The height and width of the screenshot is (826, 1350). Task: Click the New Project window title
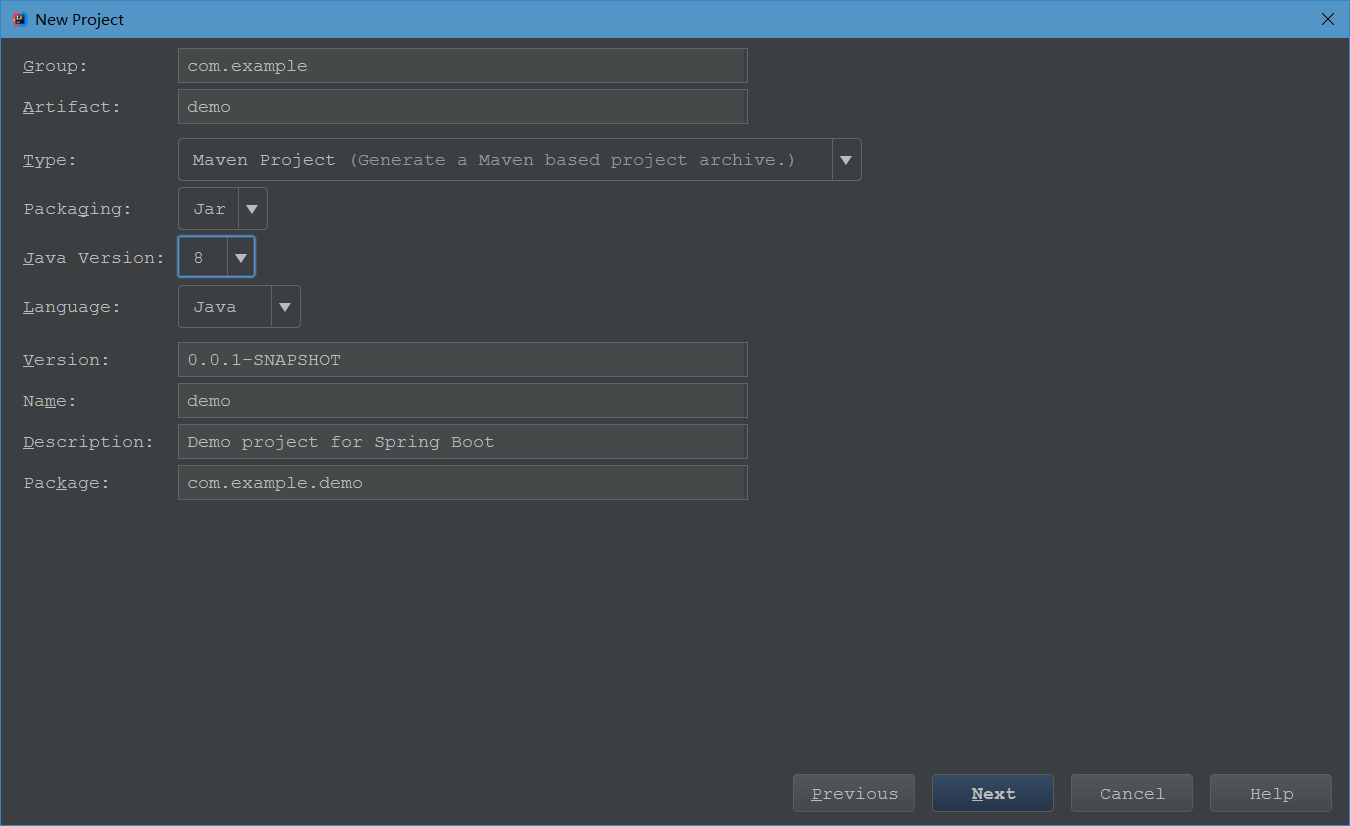(80, 20)
